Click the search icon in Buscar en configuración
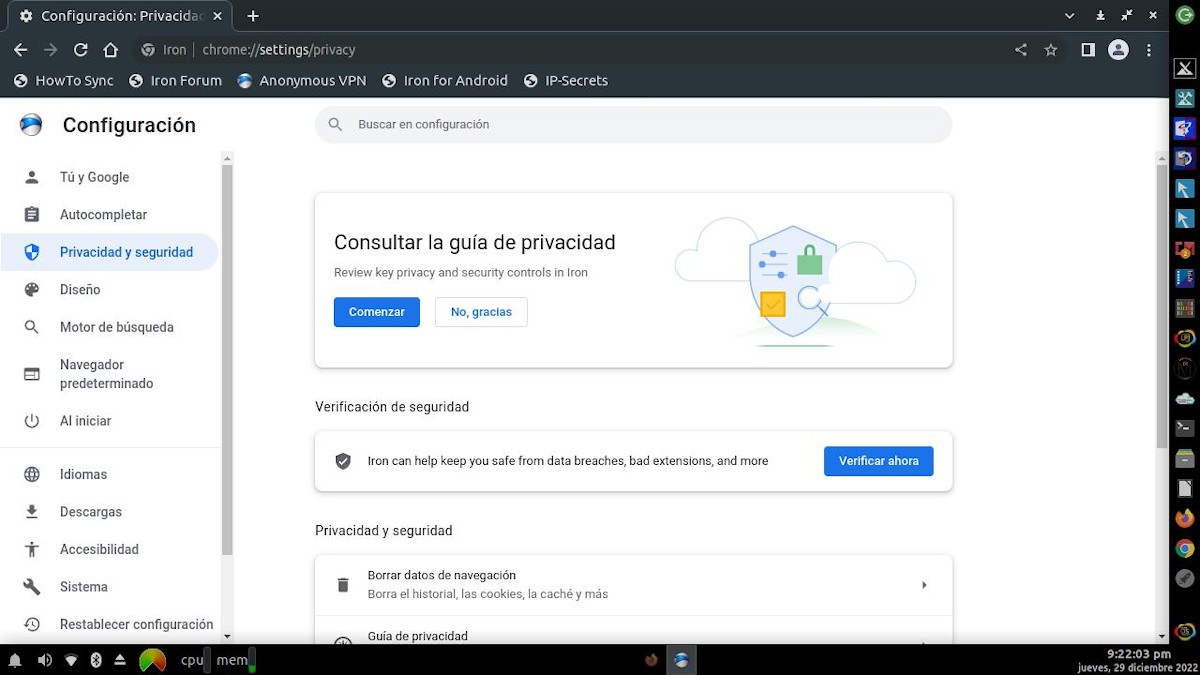 [334, 124]
